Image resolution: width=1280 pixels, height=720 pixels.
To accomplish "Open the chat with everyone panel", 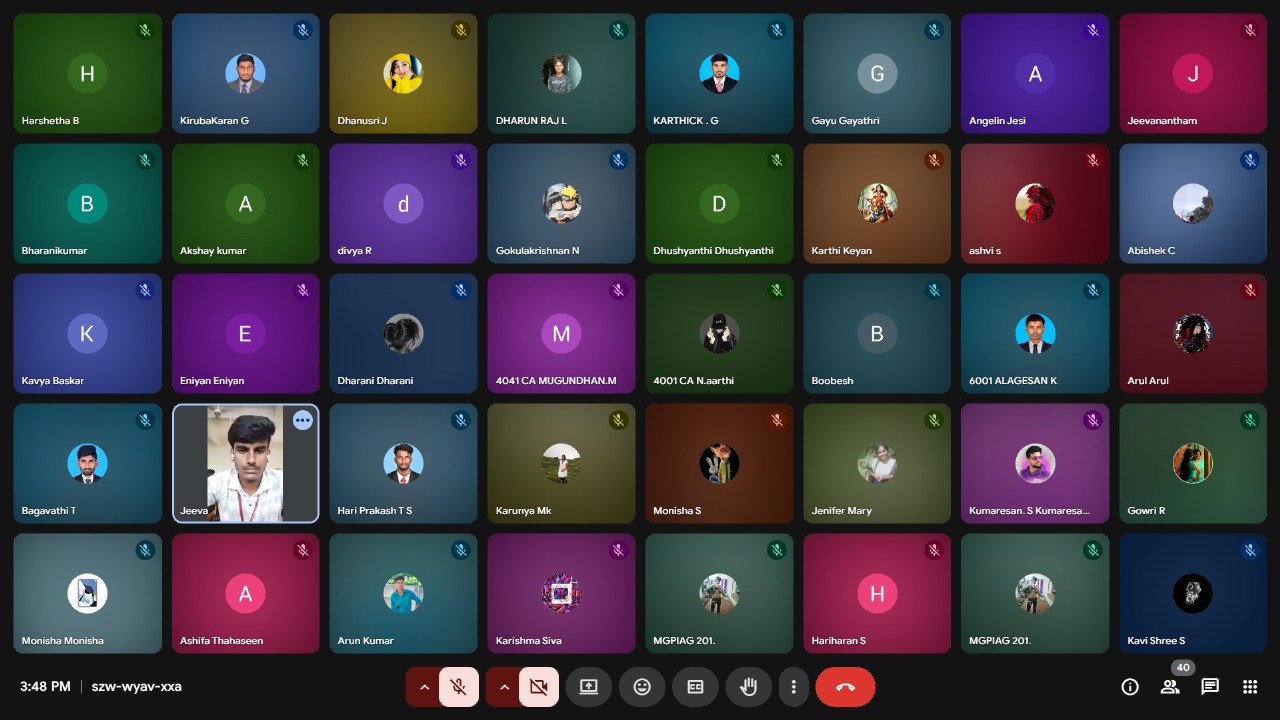I will 1210,687.
